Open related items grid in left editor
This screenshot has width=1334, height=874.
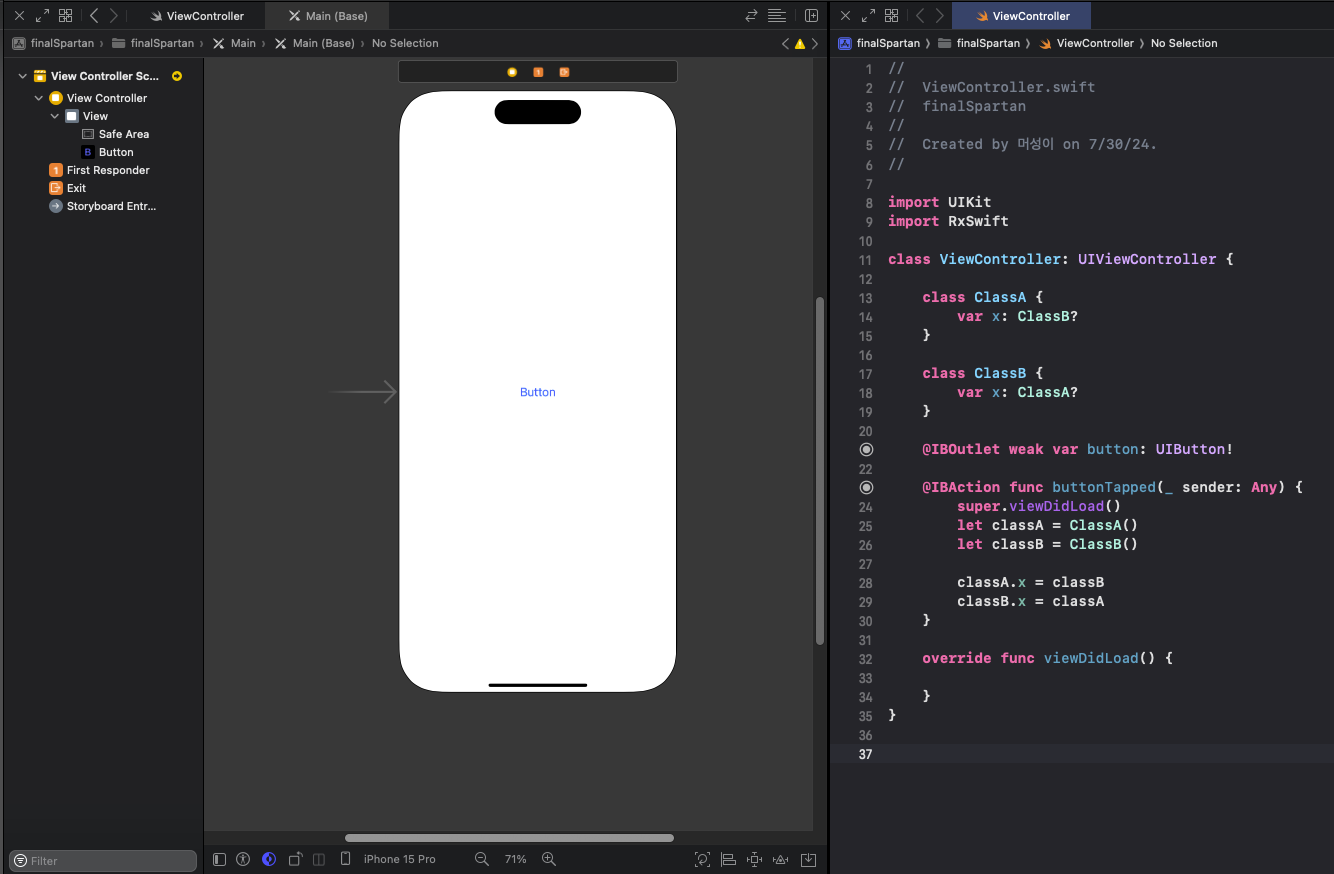(x=65, y=16)
